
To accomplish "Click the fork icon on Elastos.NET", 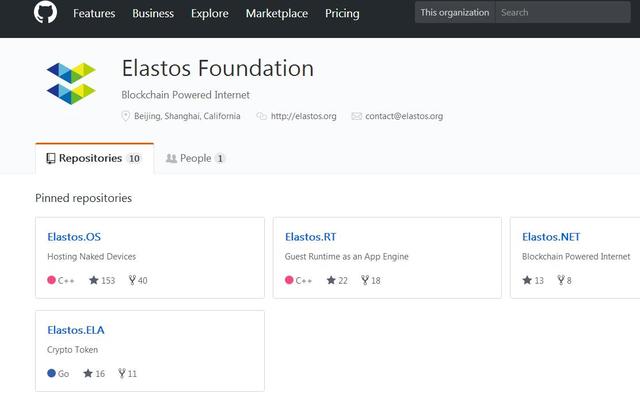I will tap(561, 280).
